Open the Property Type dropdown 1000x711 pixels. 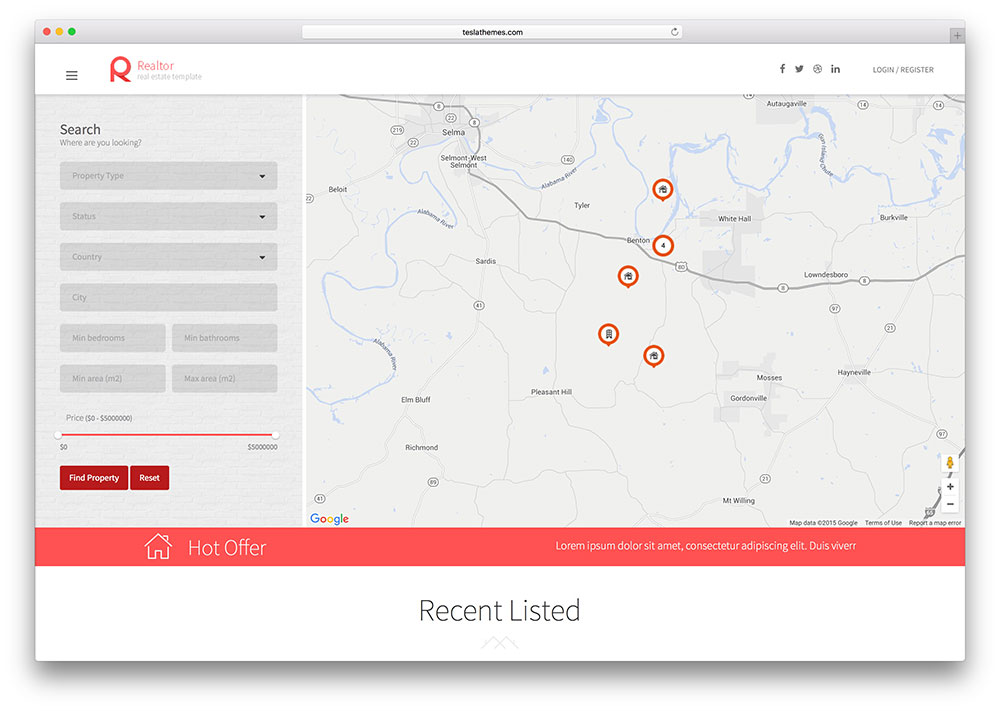click(x=168, y=176)
